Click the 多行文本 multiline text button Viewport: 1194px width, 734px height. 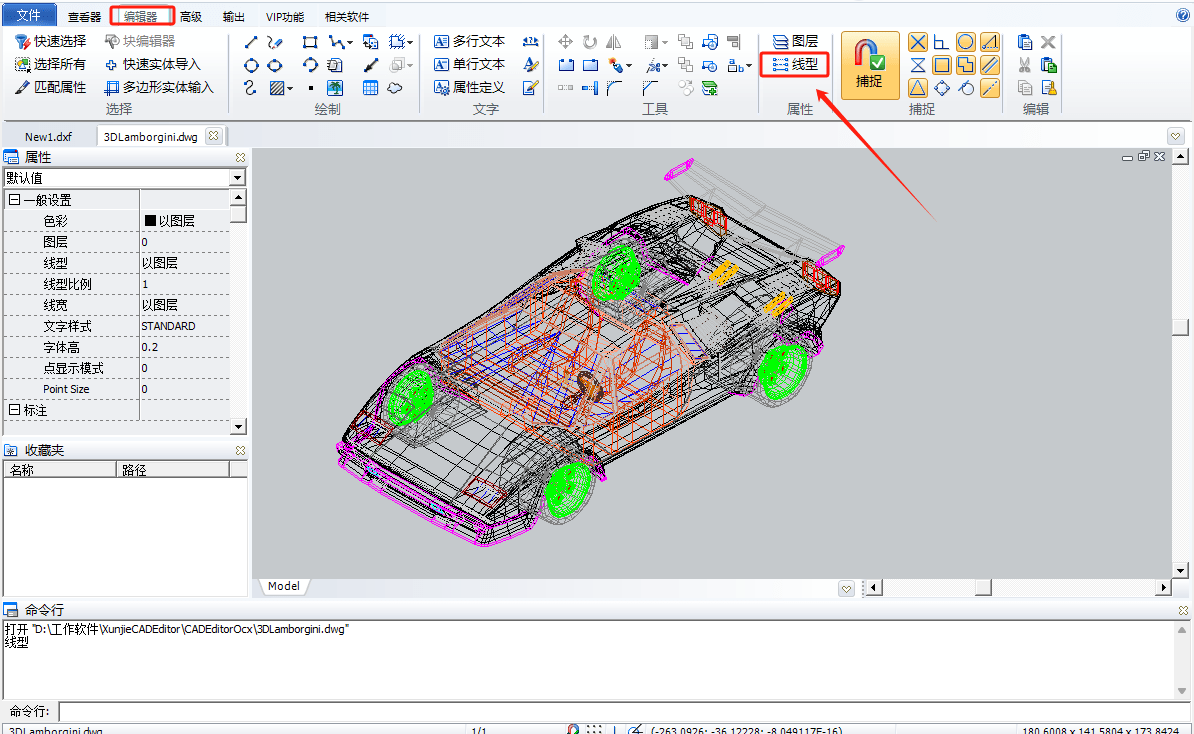470,42
